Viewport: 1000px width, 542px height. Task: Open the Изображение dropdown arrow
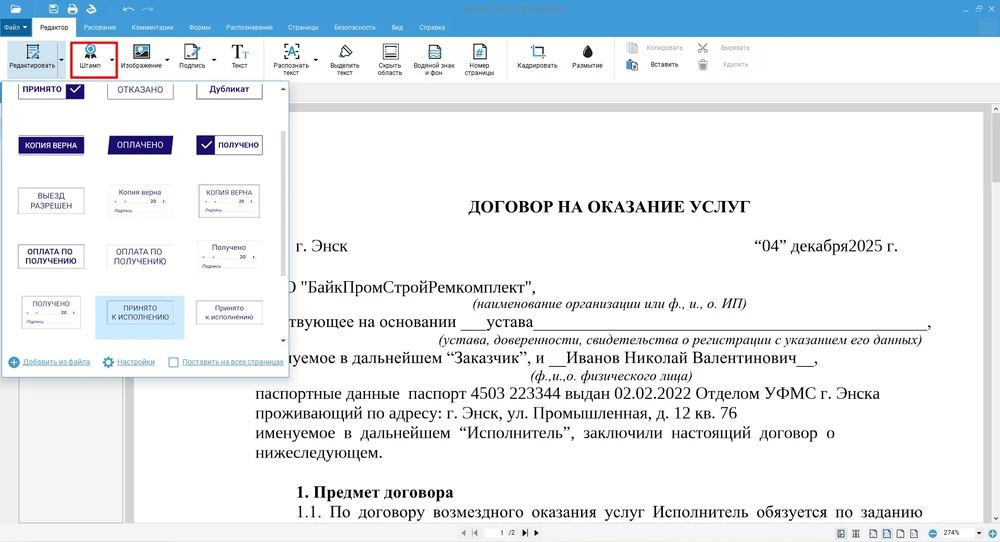click(x=166, y=59)
